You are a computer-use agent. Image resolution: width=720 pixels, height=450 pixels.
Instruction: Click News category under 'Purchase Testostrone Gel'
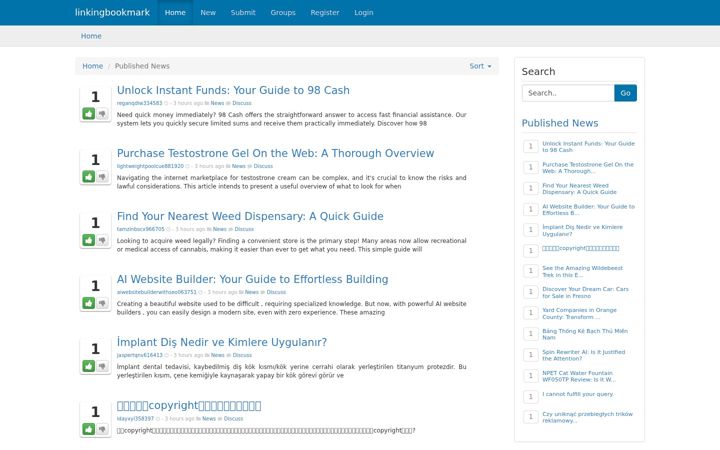(239, 166)
